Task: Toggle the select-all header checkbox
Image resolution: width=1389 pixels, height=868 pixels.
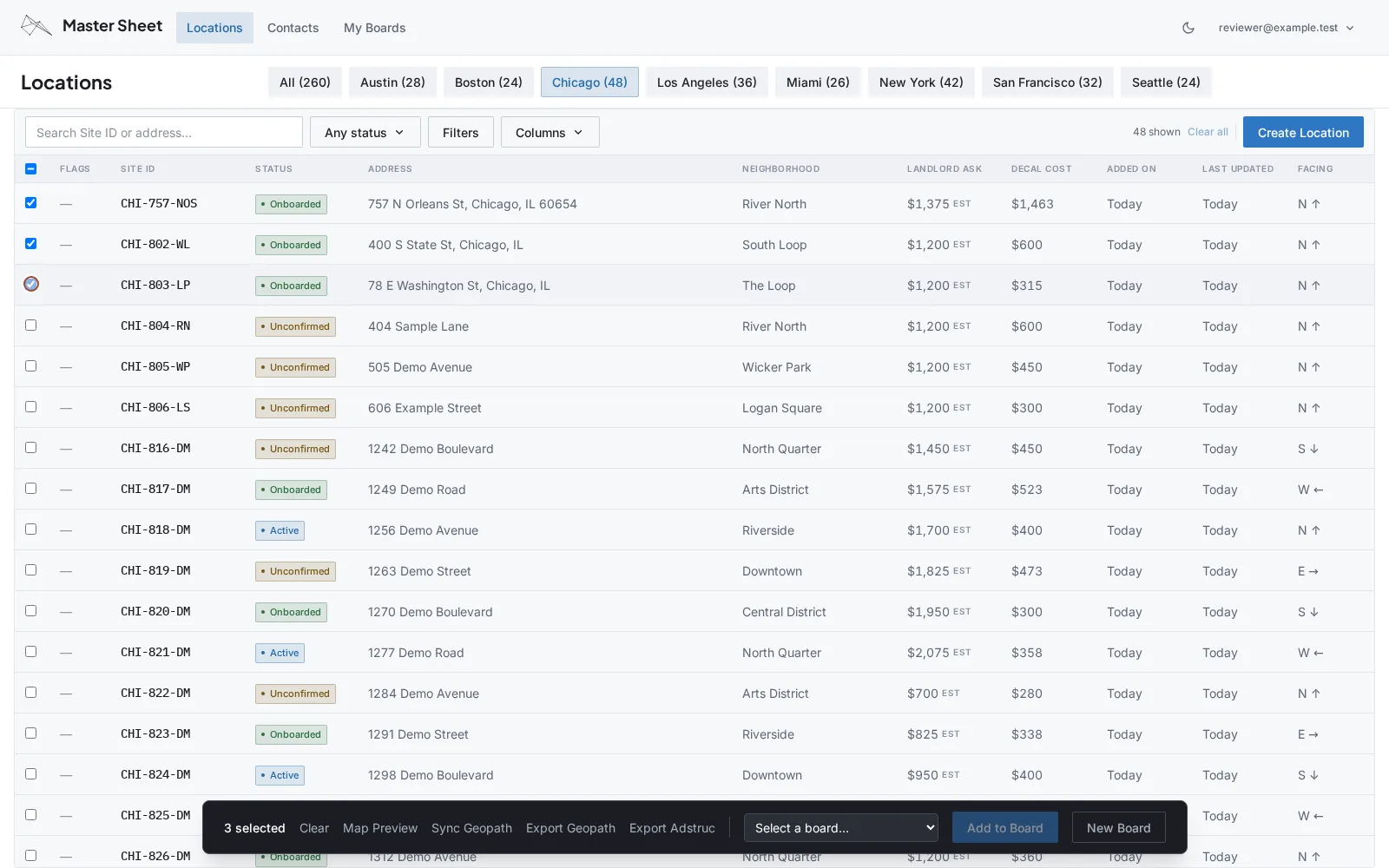Action: [x=30, y=168]
